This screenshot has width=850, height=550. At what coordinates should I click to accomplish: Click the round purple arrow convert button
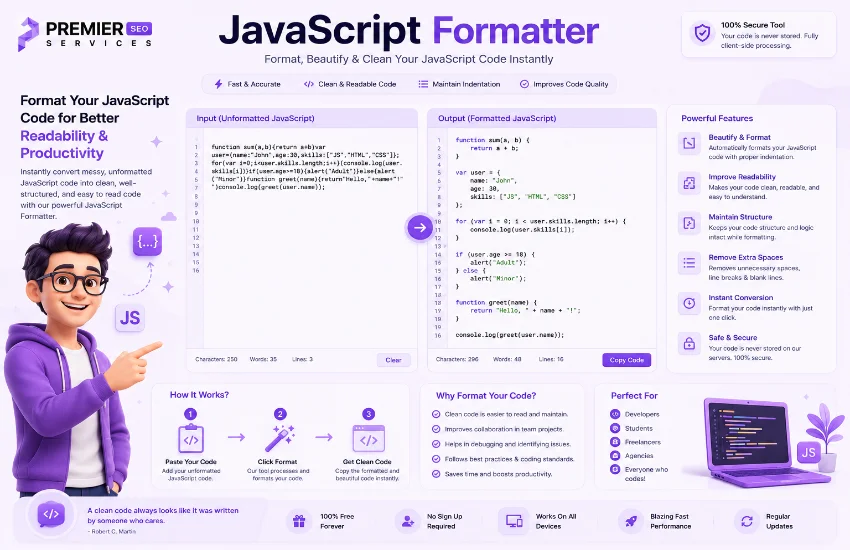pos(420,228)
